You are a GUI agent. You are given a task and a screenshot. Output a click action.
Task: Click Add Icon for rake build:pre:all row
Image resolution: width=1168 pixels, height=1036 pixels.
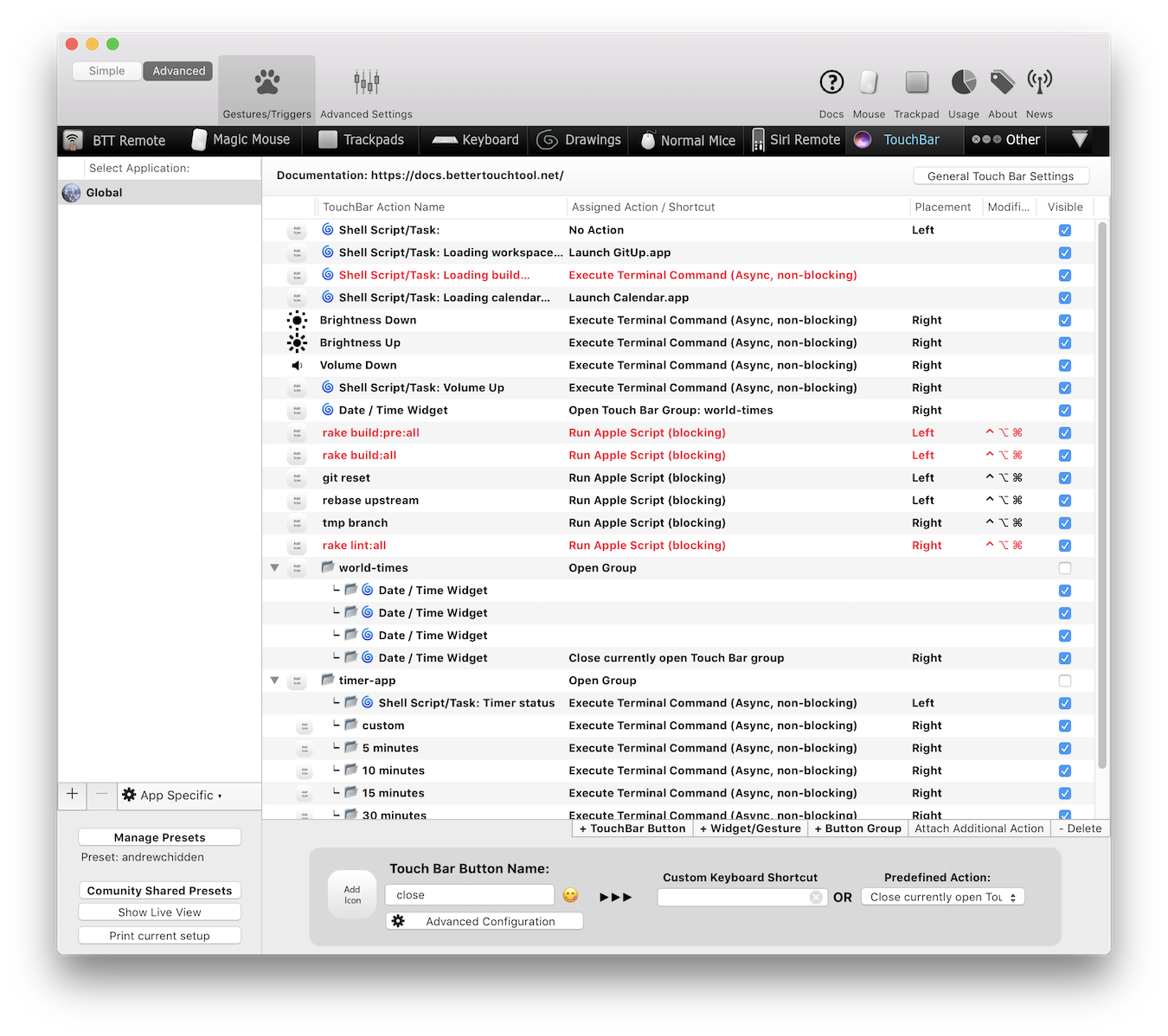click(297, 432)
